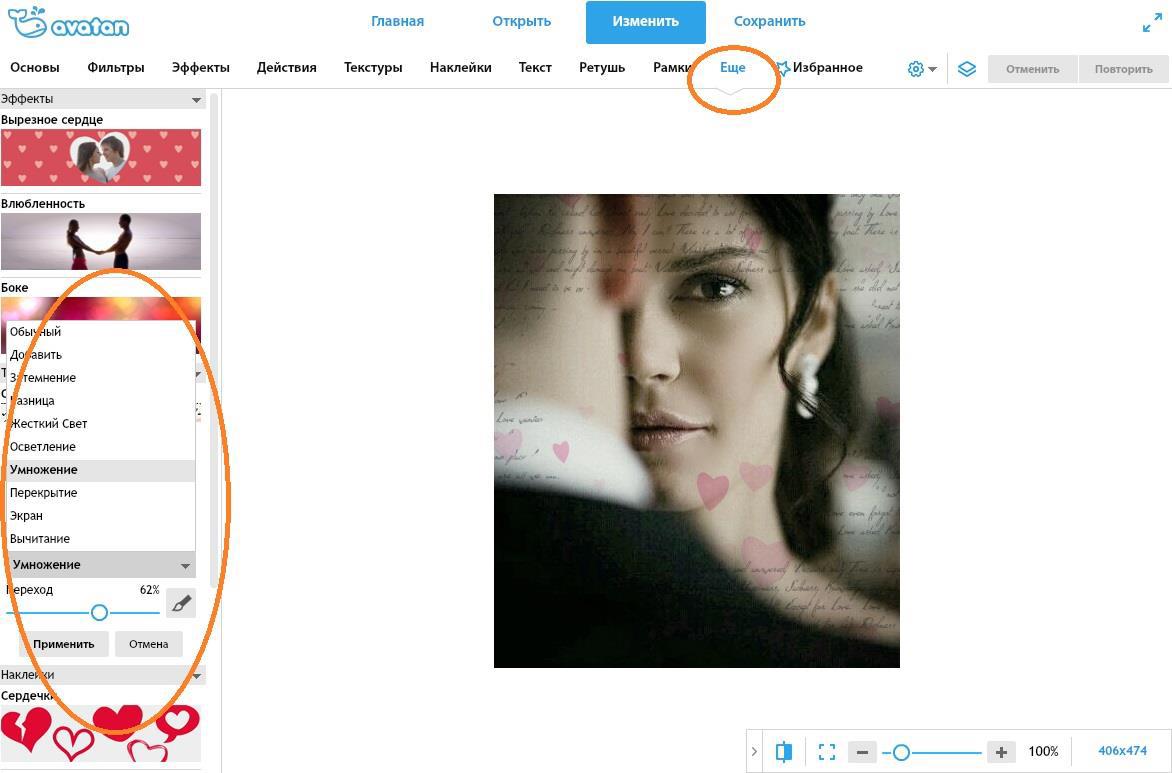Choose the Перекрытие blend mode
Screen dimensions: 1172x773
44,493
